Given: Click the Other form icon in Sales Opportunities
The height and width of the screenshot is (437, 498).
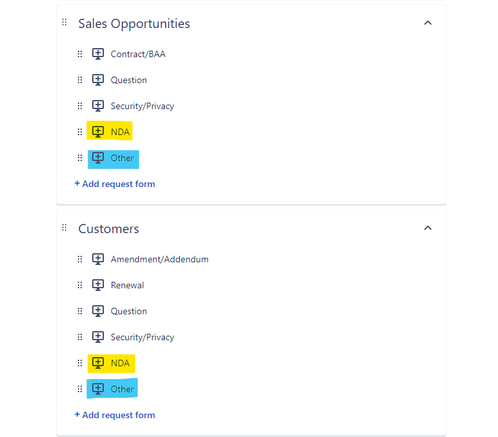Looking at the screenshot, I should [x=98, y=158].
